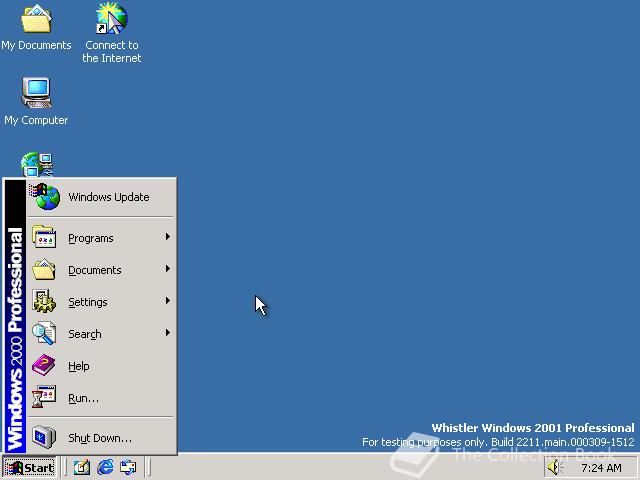Click the Shut Down monitor icon
The height and width of the screenshot is (480, 640).
click(44, 437)
